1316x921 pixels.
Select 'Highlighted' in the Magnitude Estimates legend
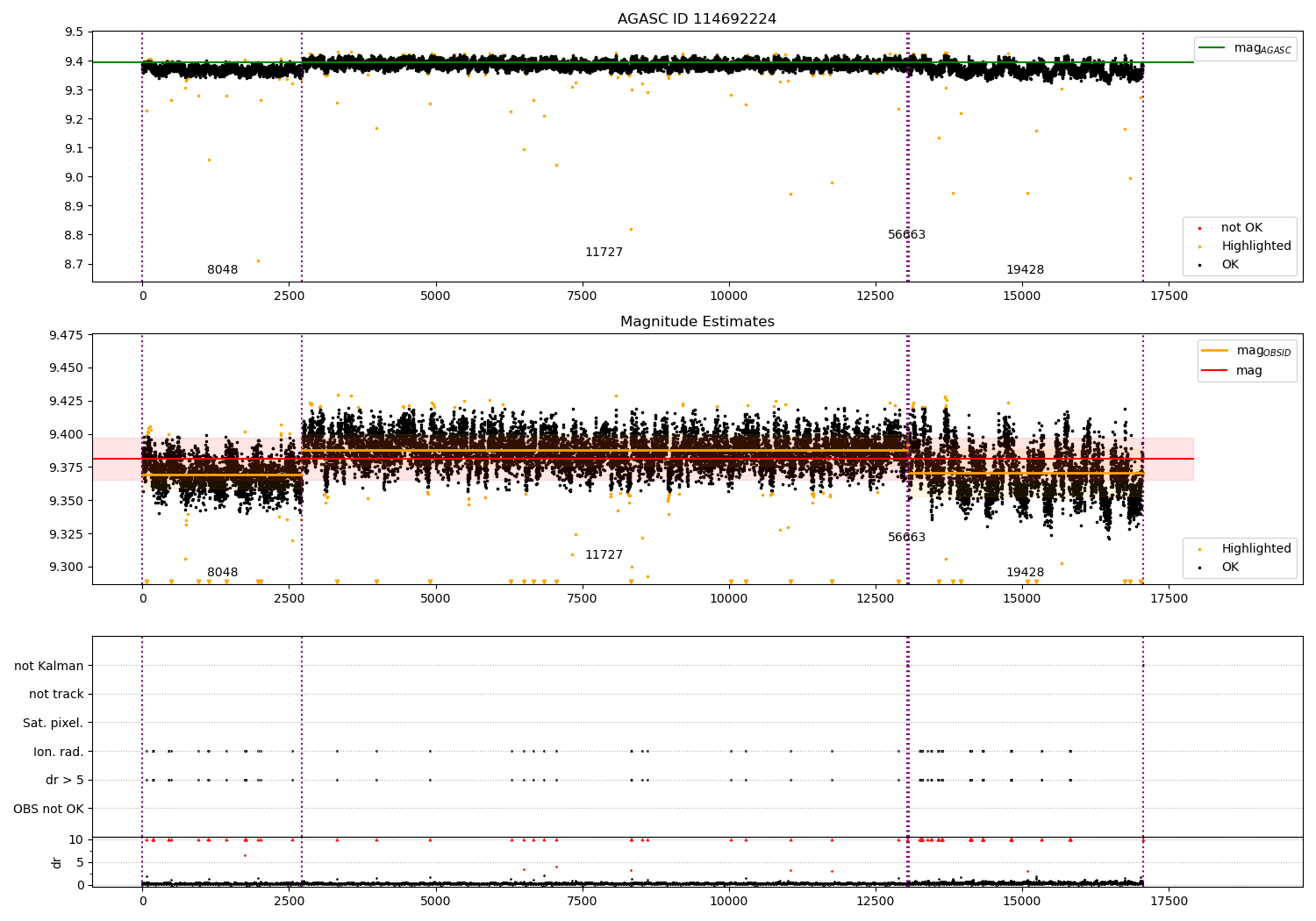pyautogui.click(x=1255, y=549)
